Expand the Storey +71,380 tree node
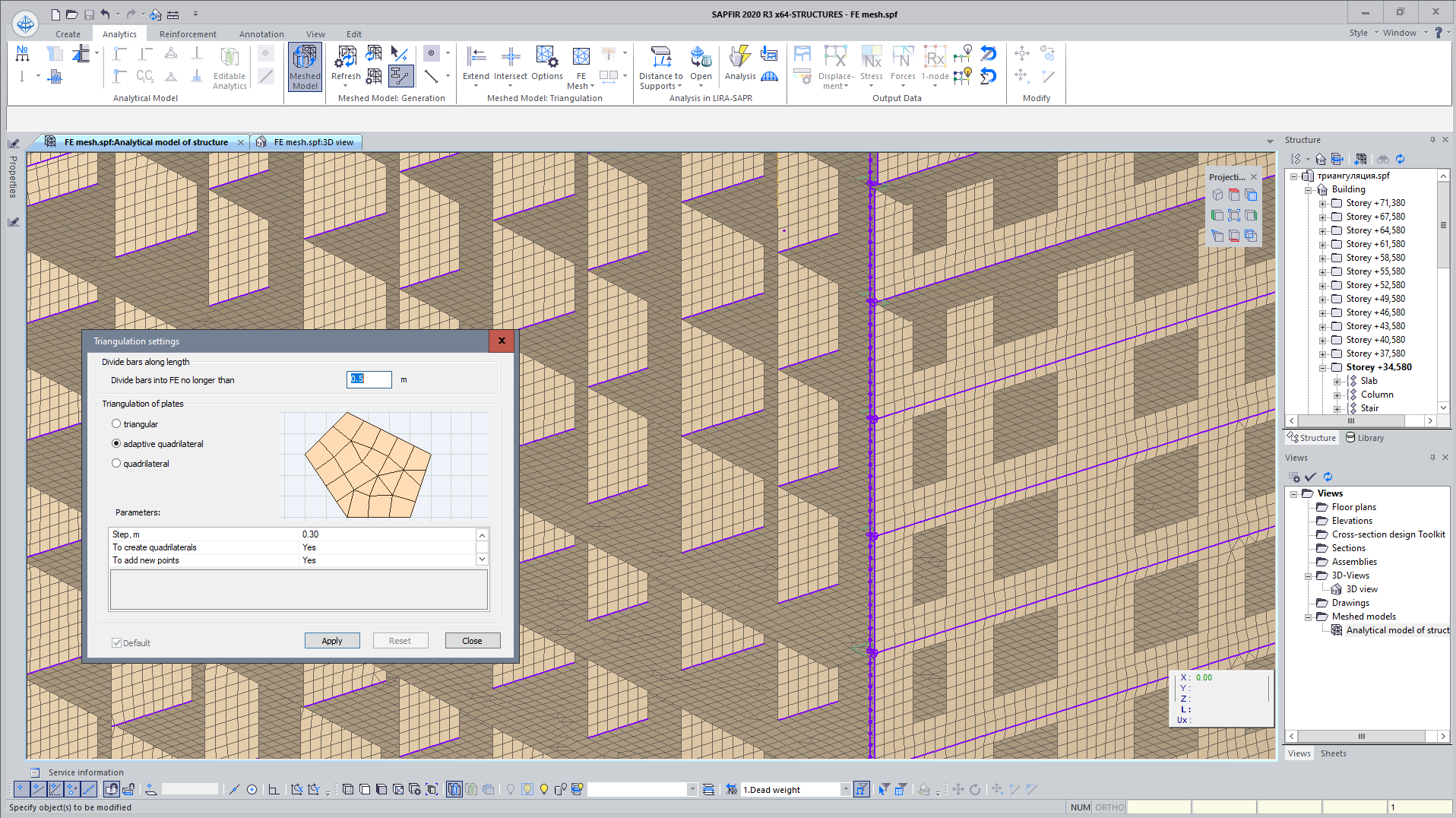Viewport: 1456px width, 818px height. (x=1323, y=204)
